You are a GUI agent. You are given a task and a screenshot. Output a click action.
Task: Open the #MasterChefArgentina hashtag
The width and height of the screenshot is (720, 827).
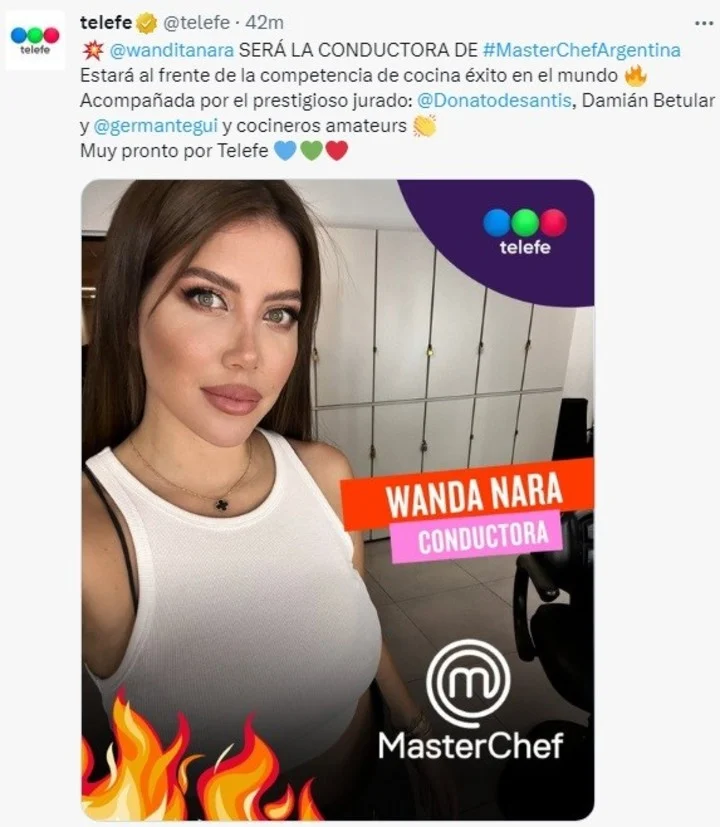pos(581,50)
